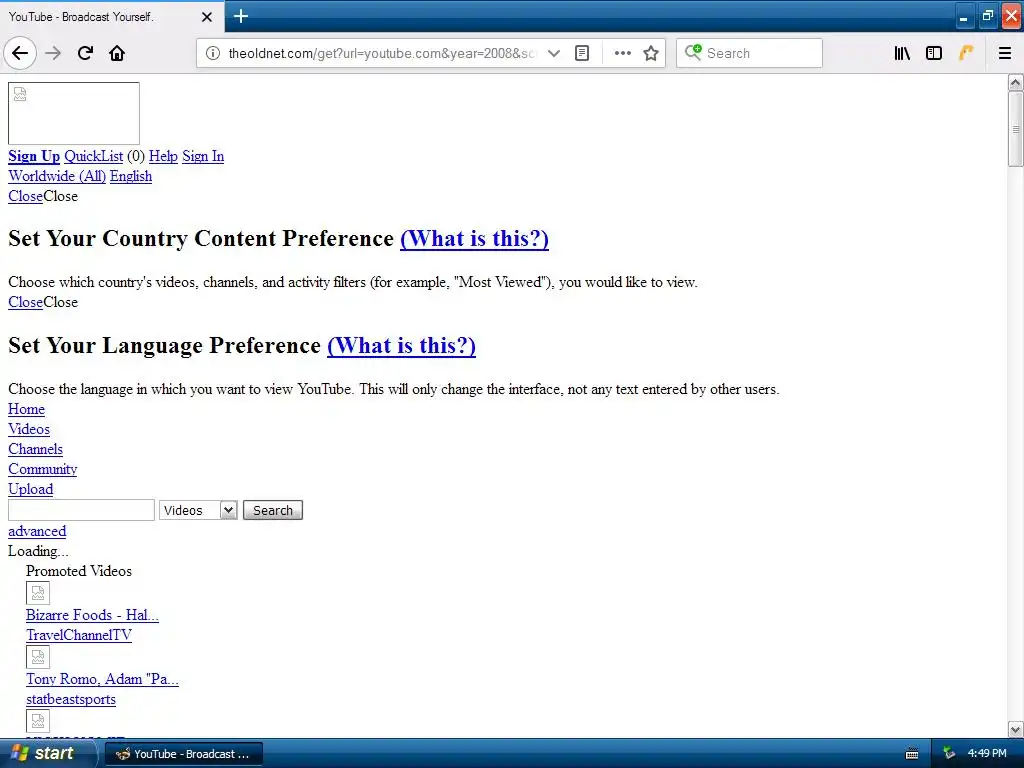Click broken thumbnail above Bizarre Foods
The image size is (1024, 768).
point(38,593)
